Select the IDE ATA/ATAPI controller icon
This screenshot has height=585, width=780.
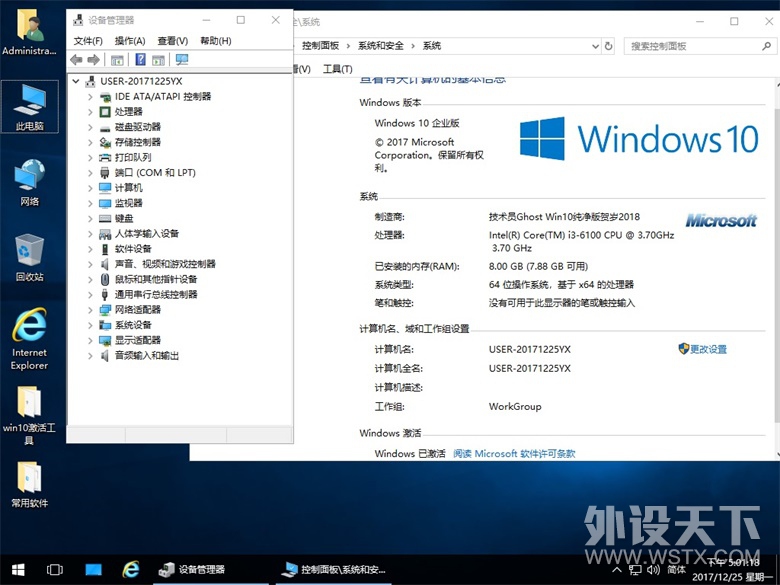coord(105,97)
